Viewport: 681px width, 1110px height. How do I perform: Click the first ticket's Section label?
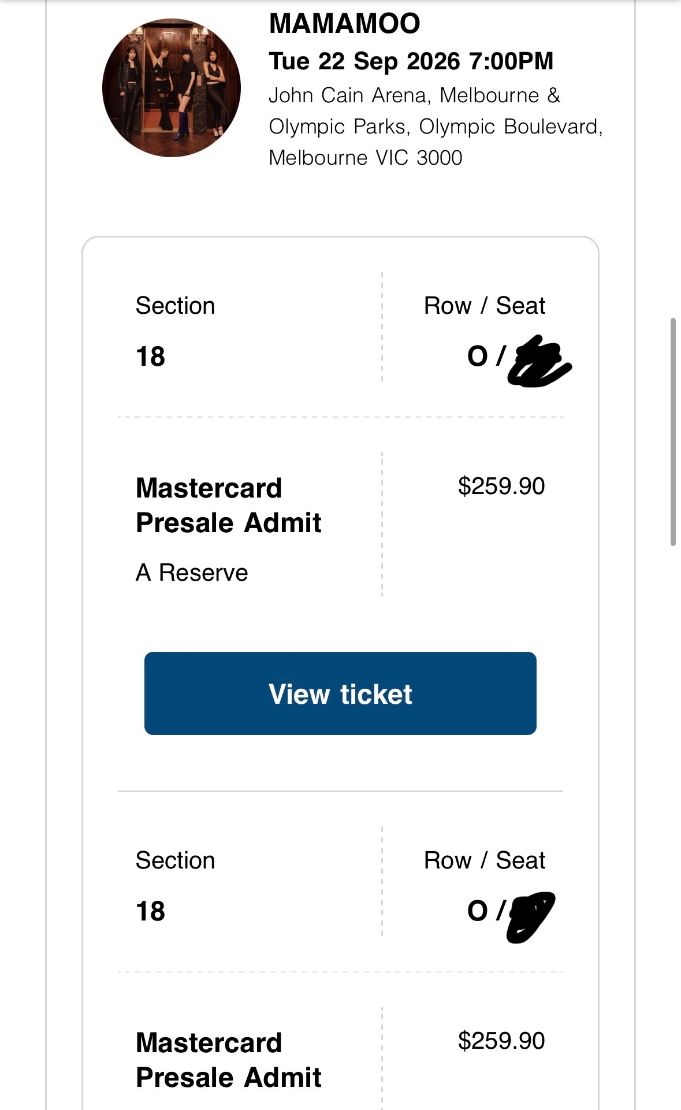pos(175,305)
